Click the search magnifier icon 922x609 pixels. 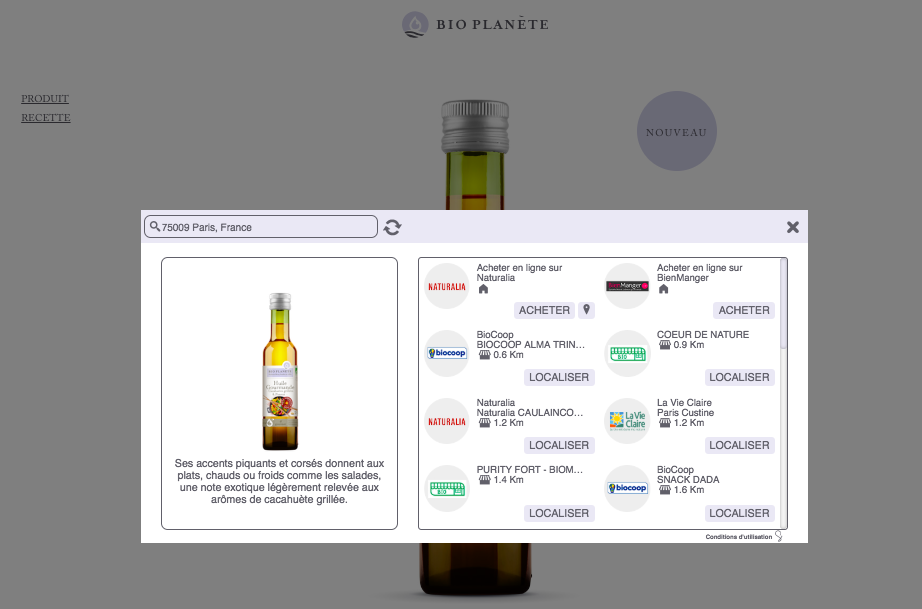point(155,226)
